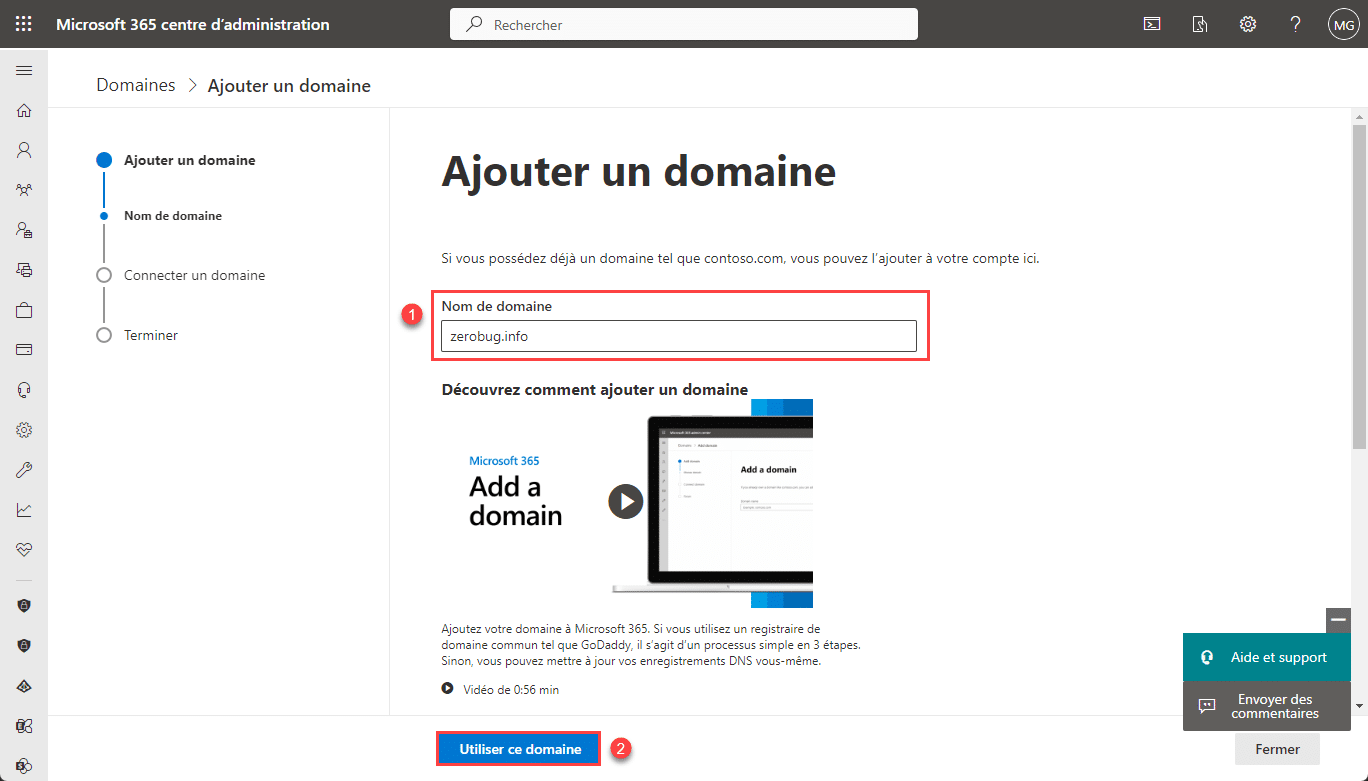This screenshot has width=1368, height=781.
Task: Click Utiliser ce domaine button
Action: pos(520,749)
